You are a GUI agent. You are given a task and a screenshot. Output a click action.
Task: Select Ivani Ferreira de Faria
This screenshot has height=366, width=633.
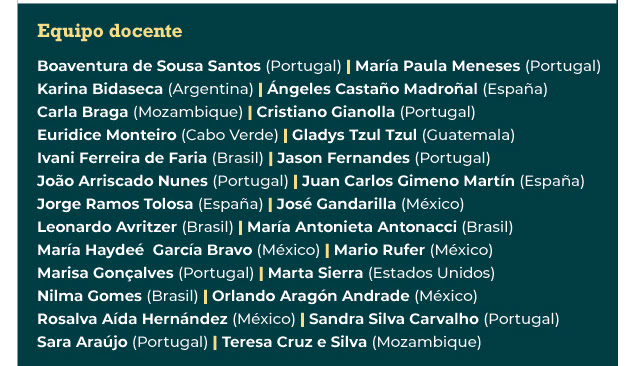click(122, 158)
